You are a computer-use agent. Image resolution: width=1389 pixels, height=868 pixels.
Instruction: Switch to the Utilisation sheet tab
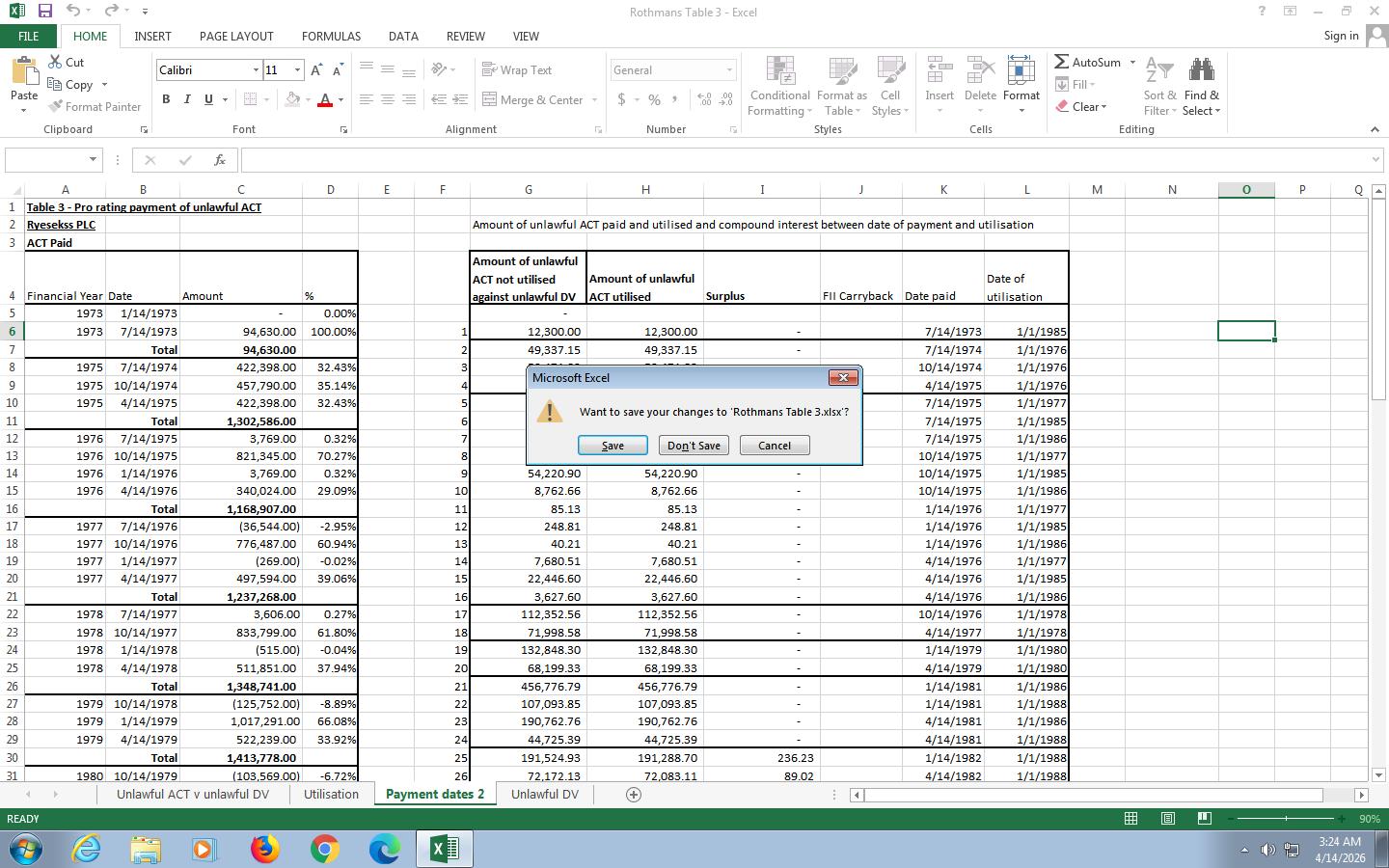tap(331, 795)
